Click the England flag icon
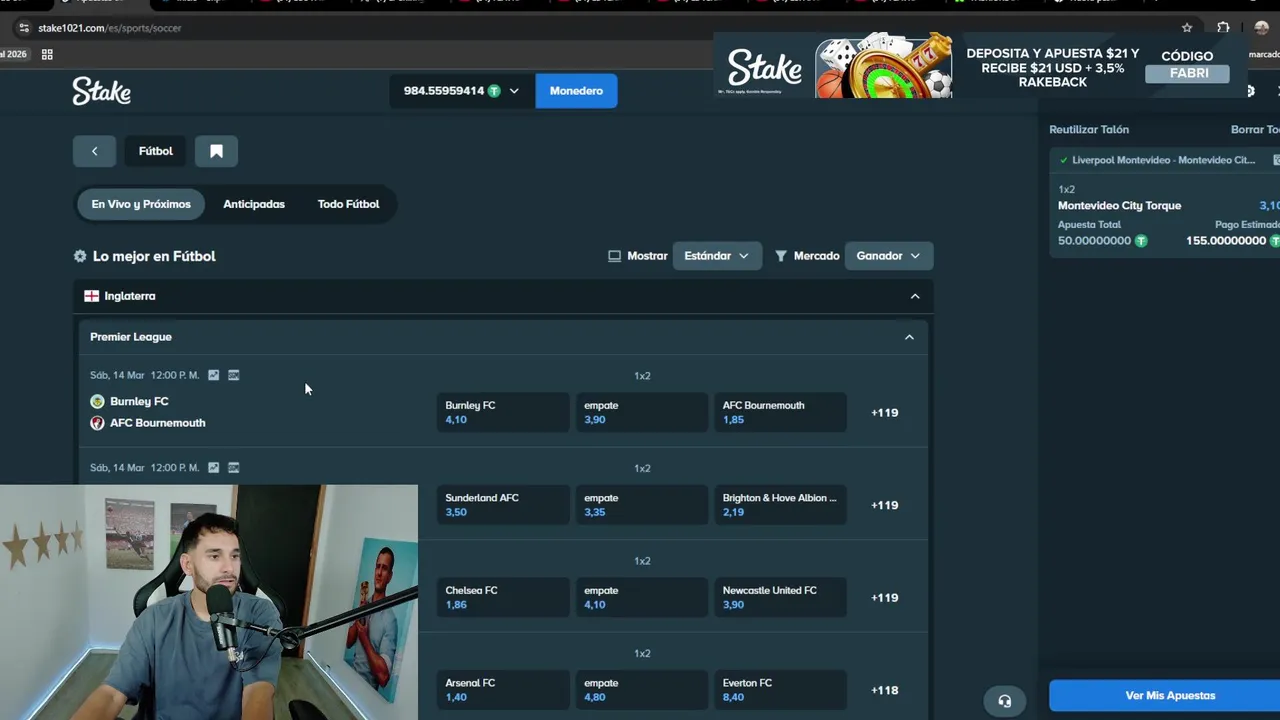The width and height of the screenshot is (1280, 720). click(91, 296)
